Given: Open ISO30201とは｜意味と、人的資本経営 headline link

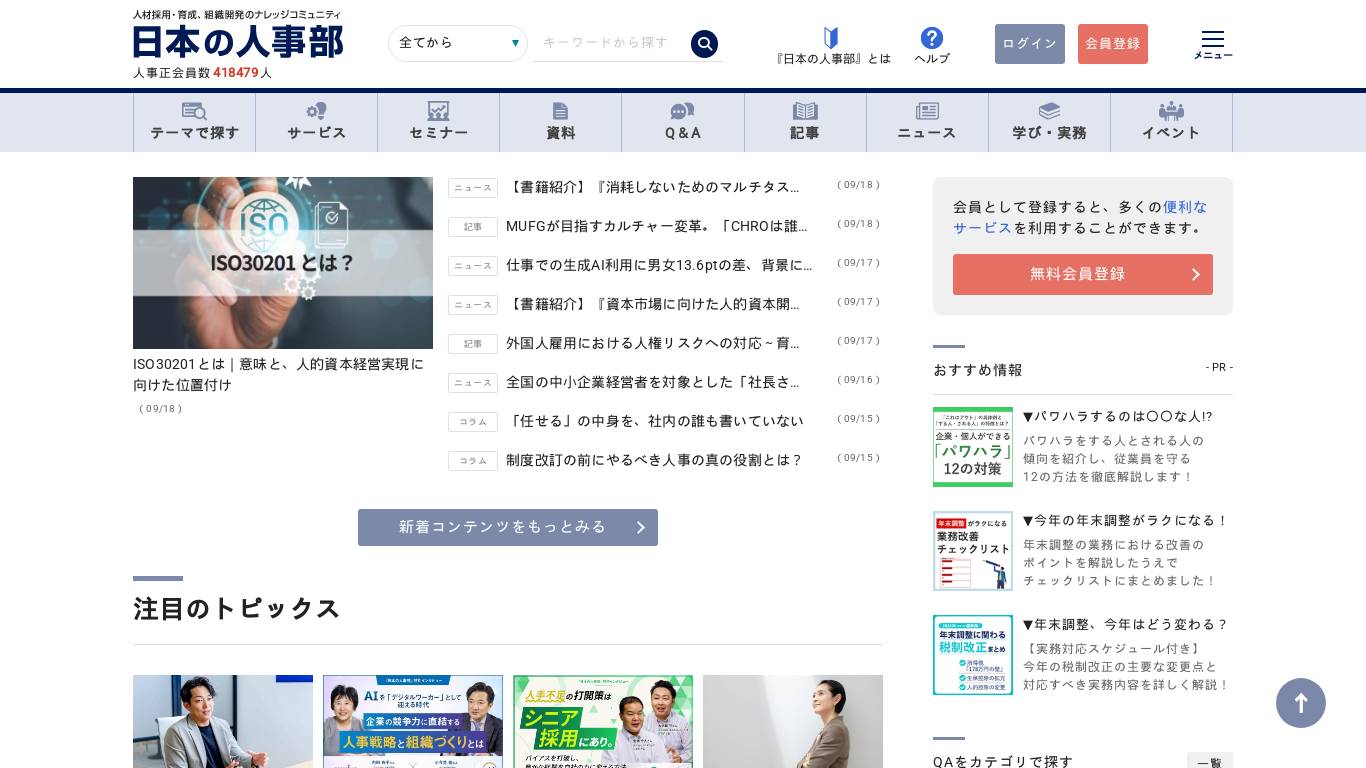Looking at the screenshot, I should [278, 374].
